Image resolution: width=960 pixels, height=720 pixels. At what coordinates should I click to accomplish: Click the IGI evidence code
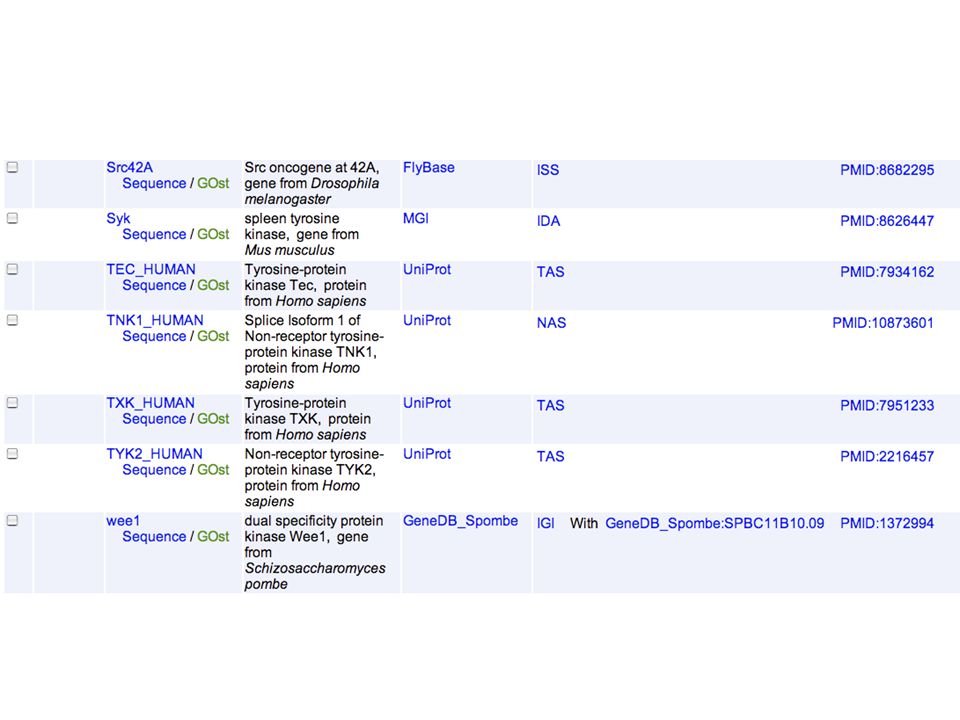(546, 523)
